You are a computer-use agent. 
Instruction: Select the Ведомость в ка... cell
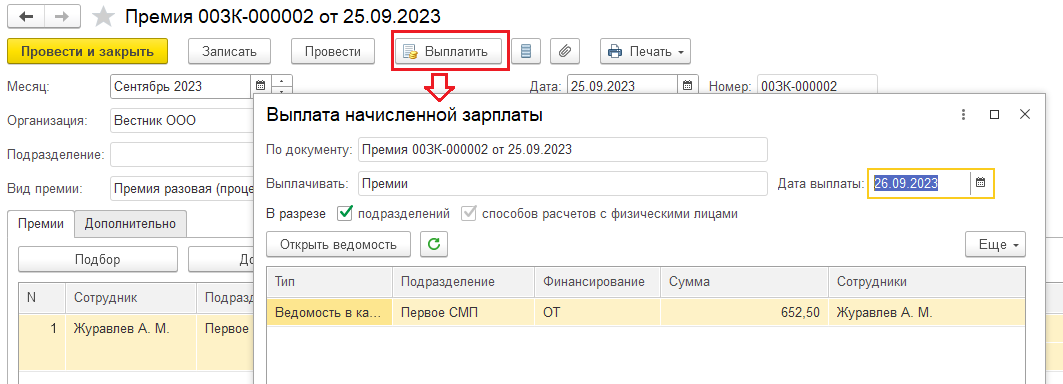pos(329,313)
